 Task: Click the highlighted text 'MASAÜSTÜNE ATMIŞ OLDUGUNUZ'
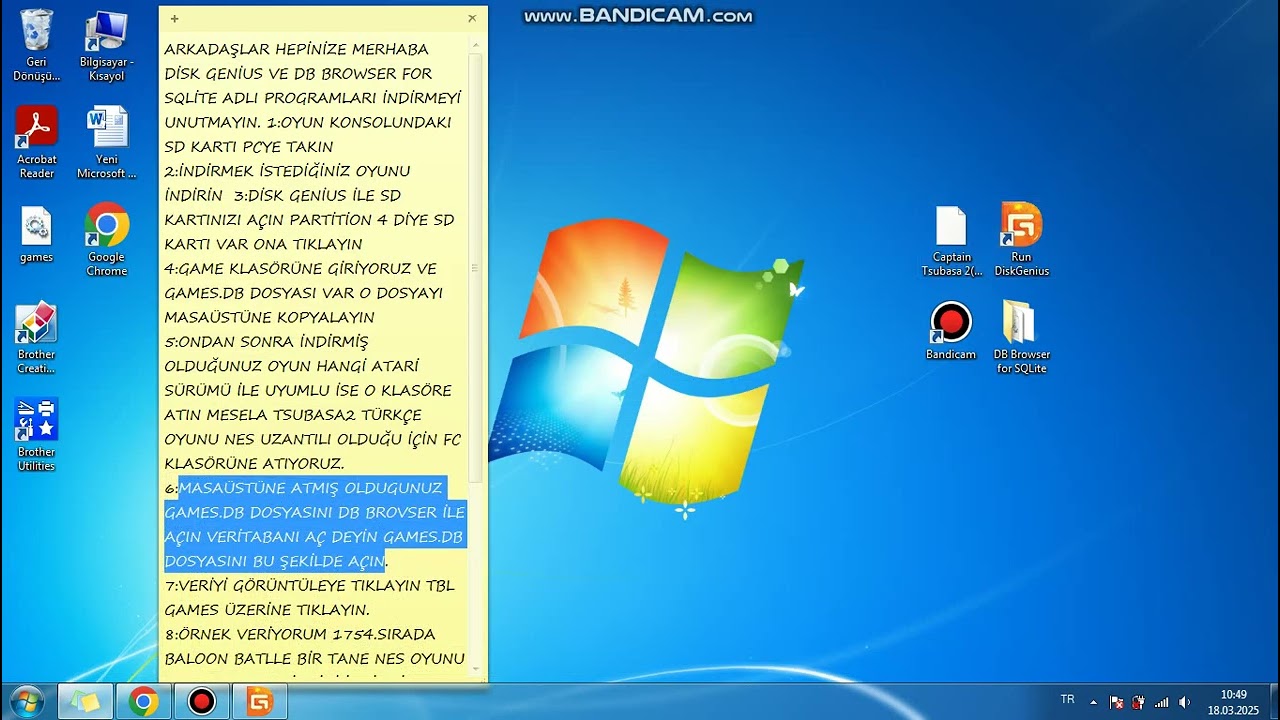310,488
